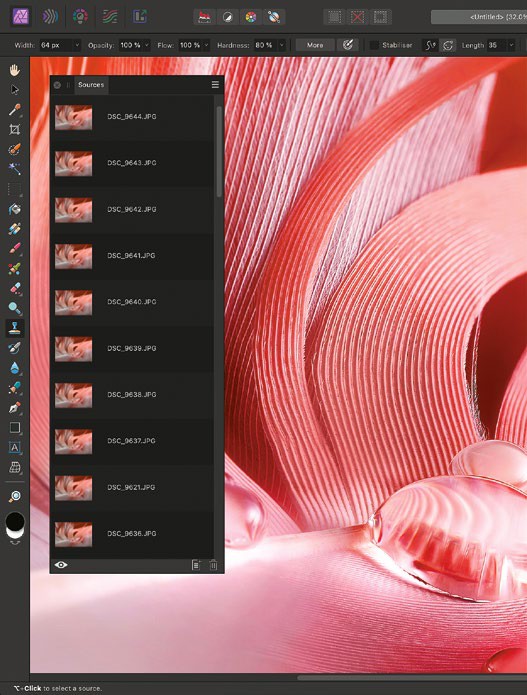The image size is (527, 695).
Task: Choose the Clone Brush stamp tool
Action: 15,328
